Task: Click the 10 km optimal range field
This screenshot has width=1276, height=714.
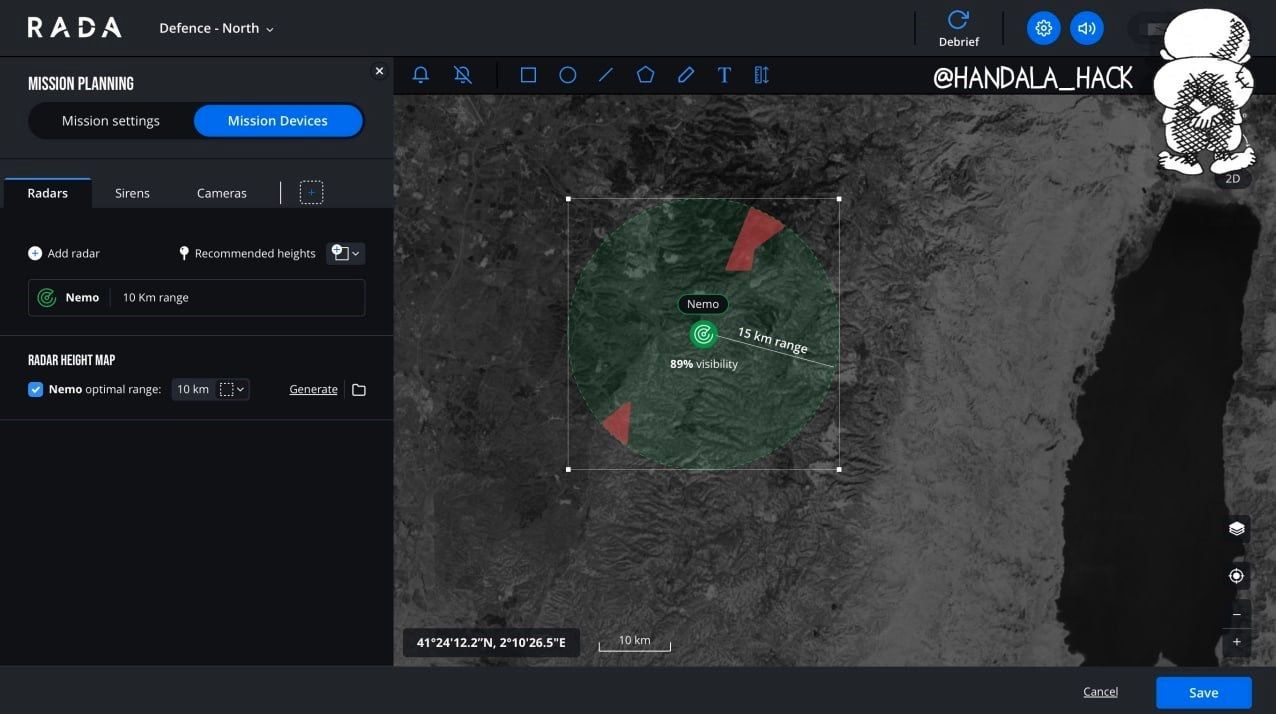Action: pyautogui.click(x=192, y=390)
